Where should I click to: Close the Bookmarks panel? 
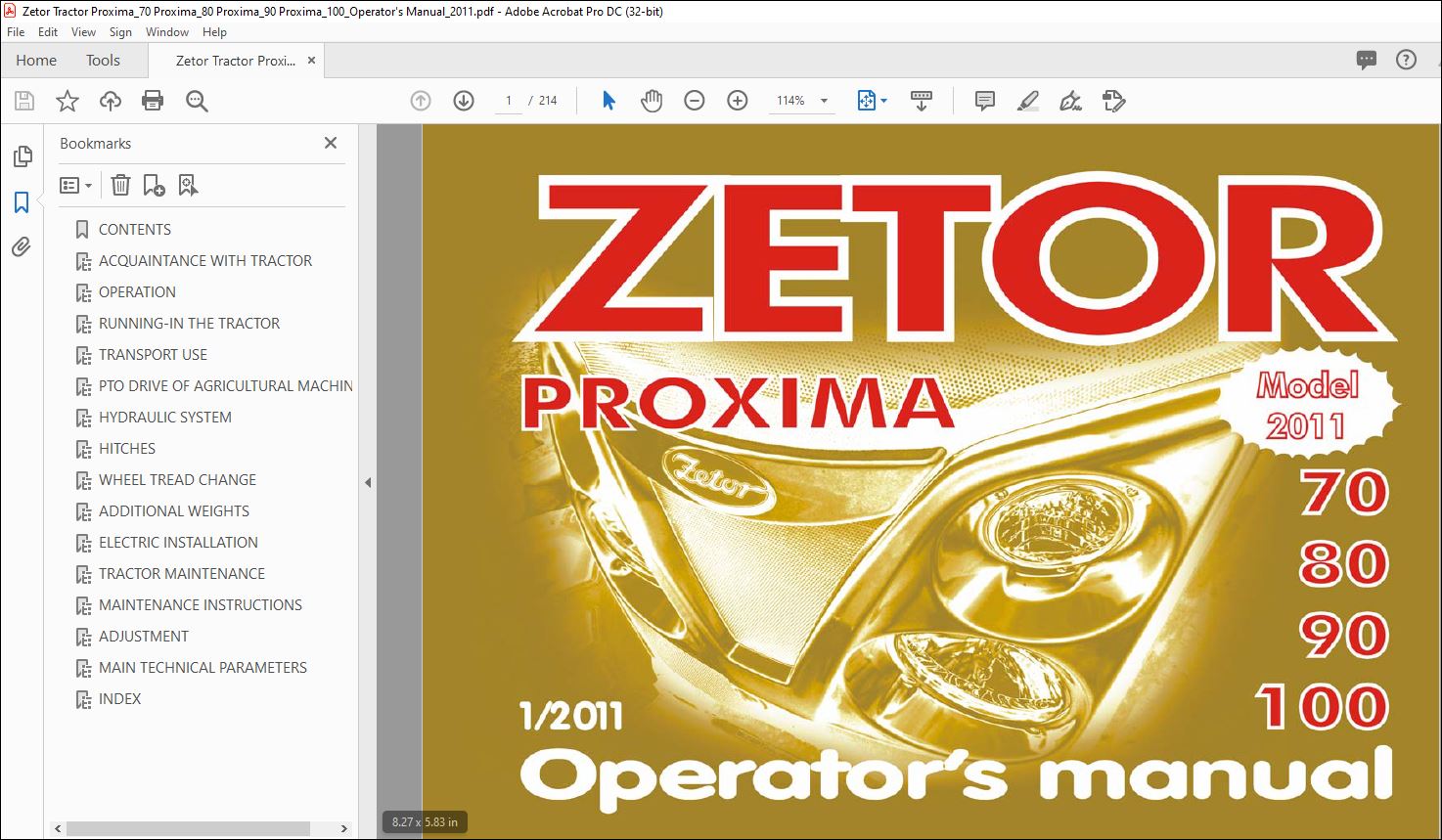click(331, 143)
